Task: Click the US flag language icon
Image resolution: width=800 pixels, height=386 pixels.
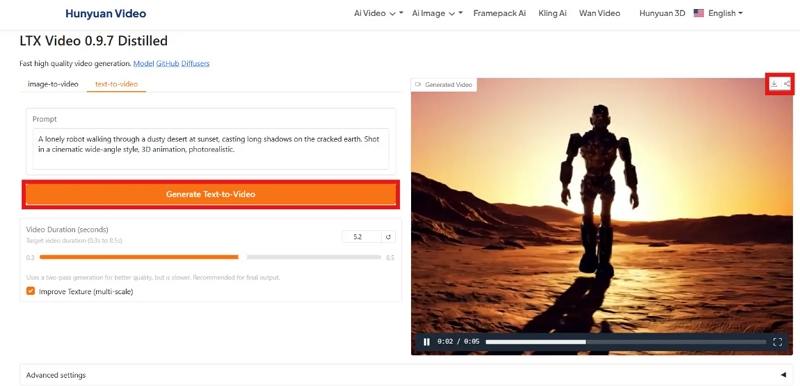Action: click(x=698, y=13)
